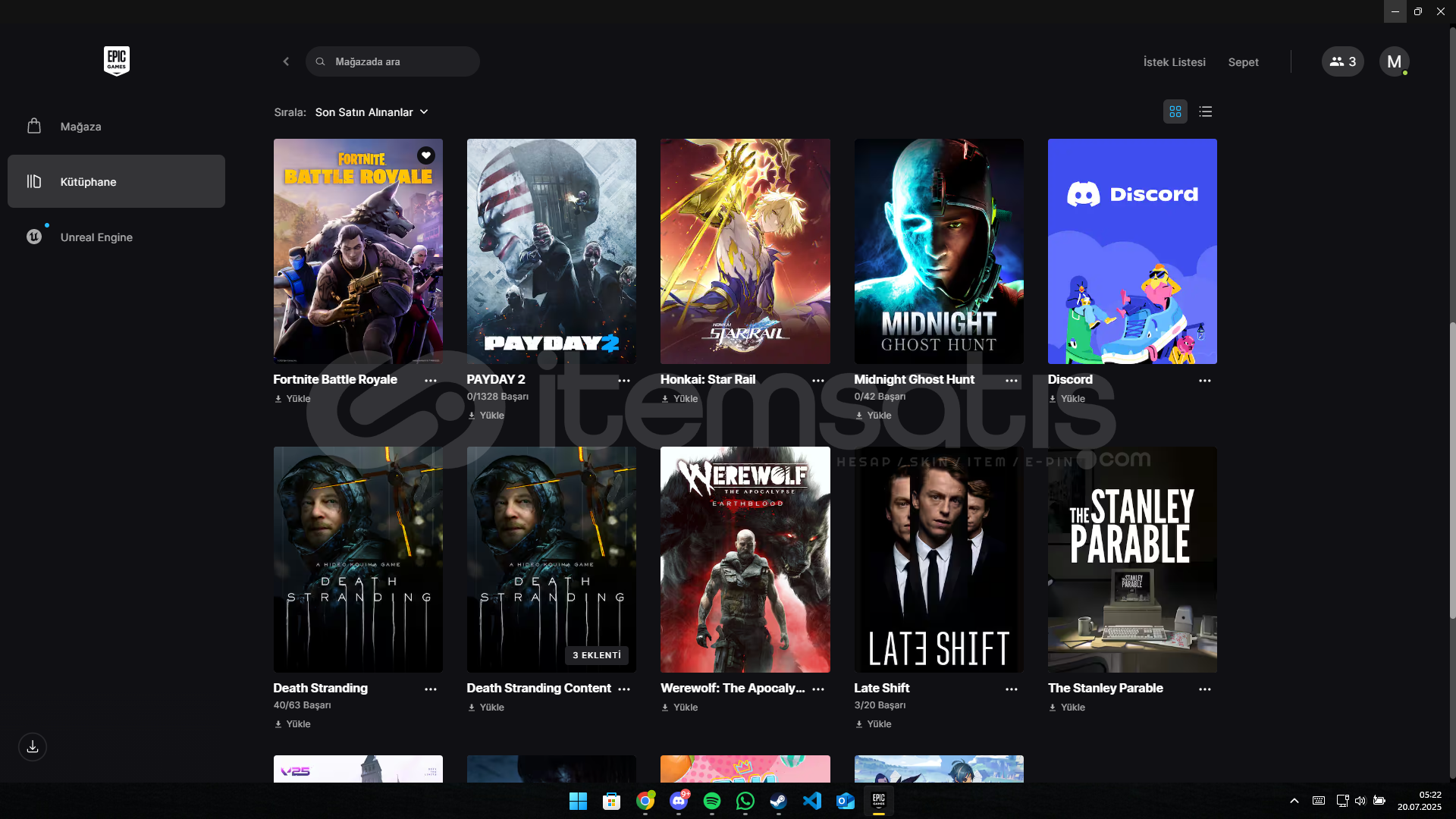Open Unreal Engine section

[x=116, y=237]
